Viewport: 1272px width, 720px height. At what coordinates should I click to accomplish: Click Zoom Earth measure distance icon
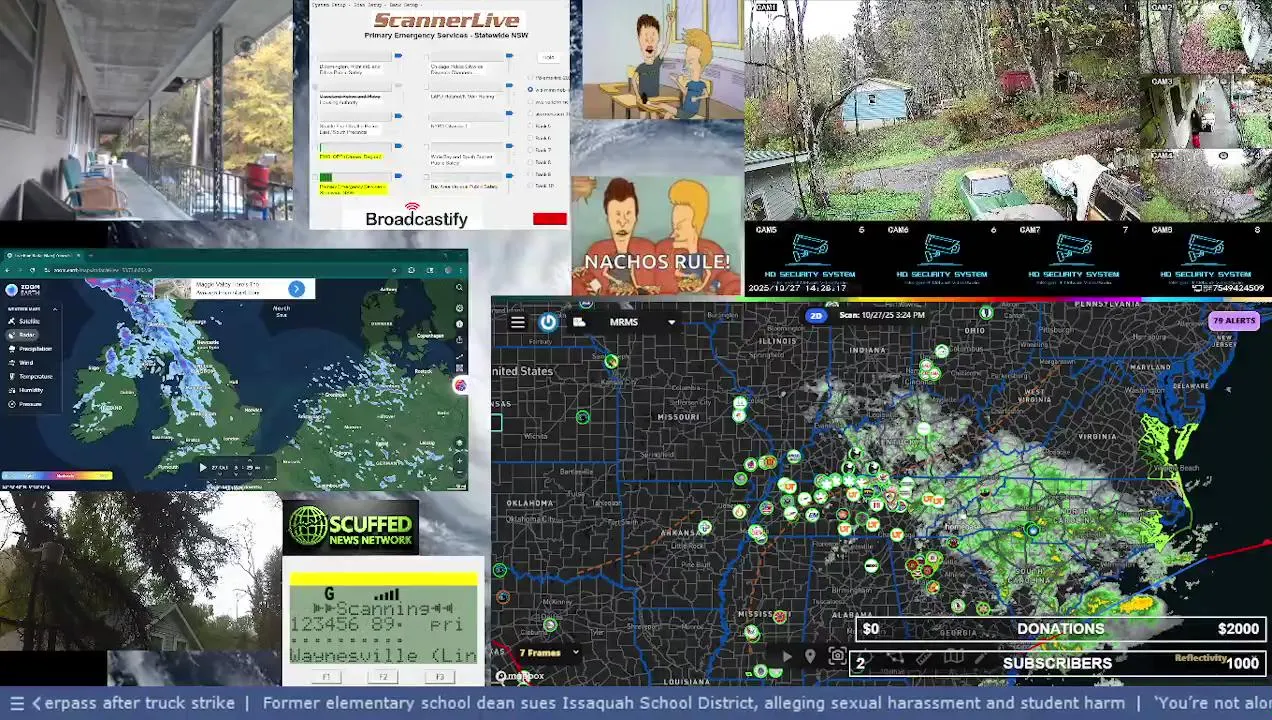459,357
